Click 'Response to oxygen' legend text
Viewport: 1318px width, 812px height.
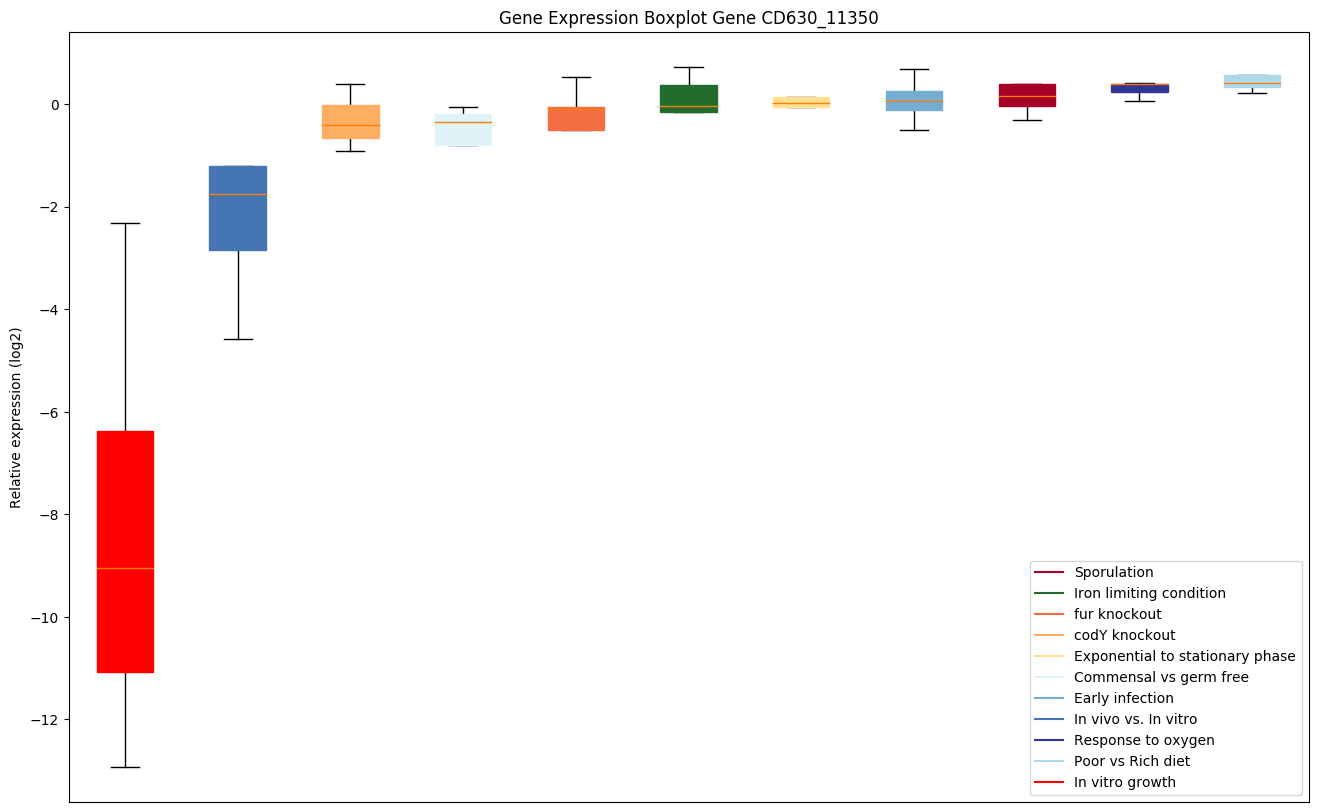point(1144,741)
